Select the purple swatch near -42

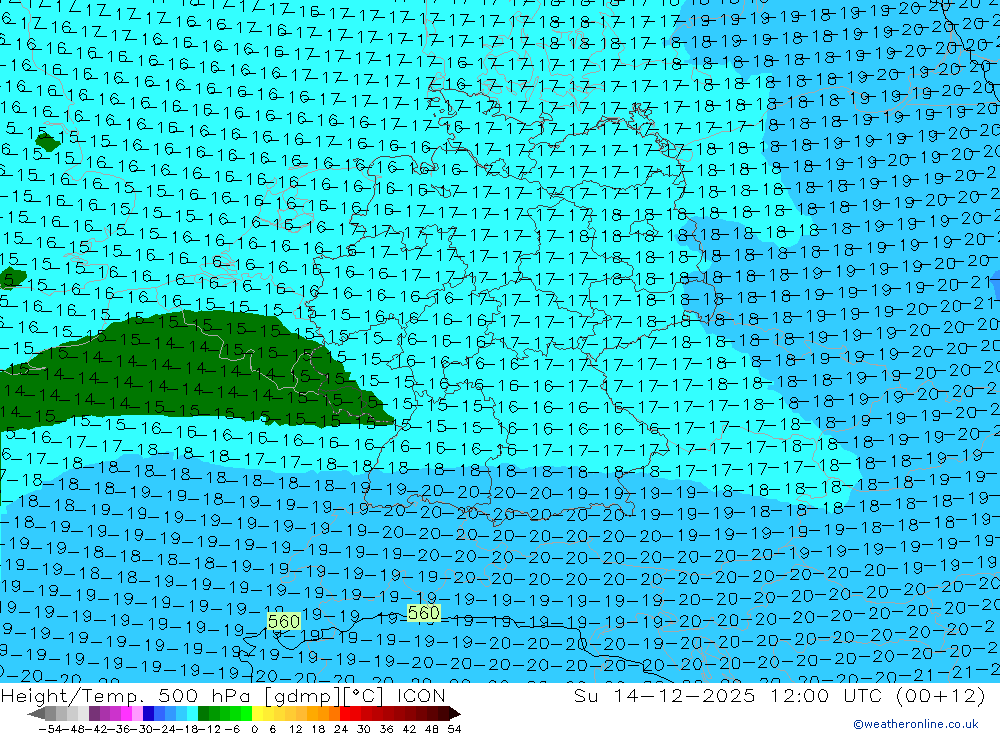pos(94,714)
